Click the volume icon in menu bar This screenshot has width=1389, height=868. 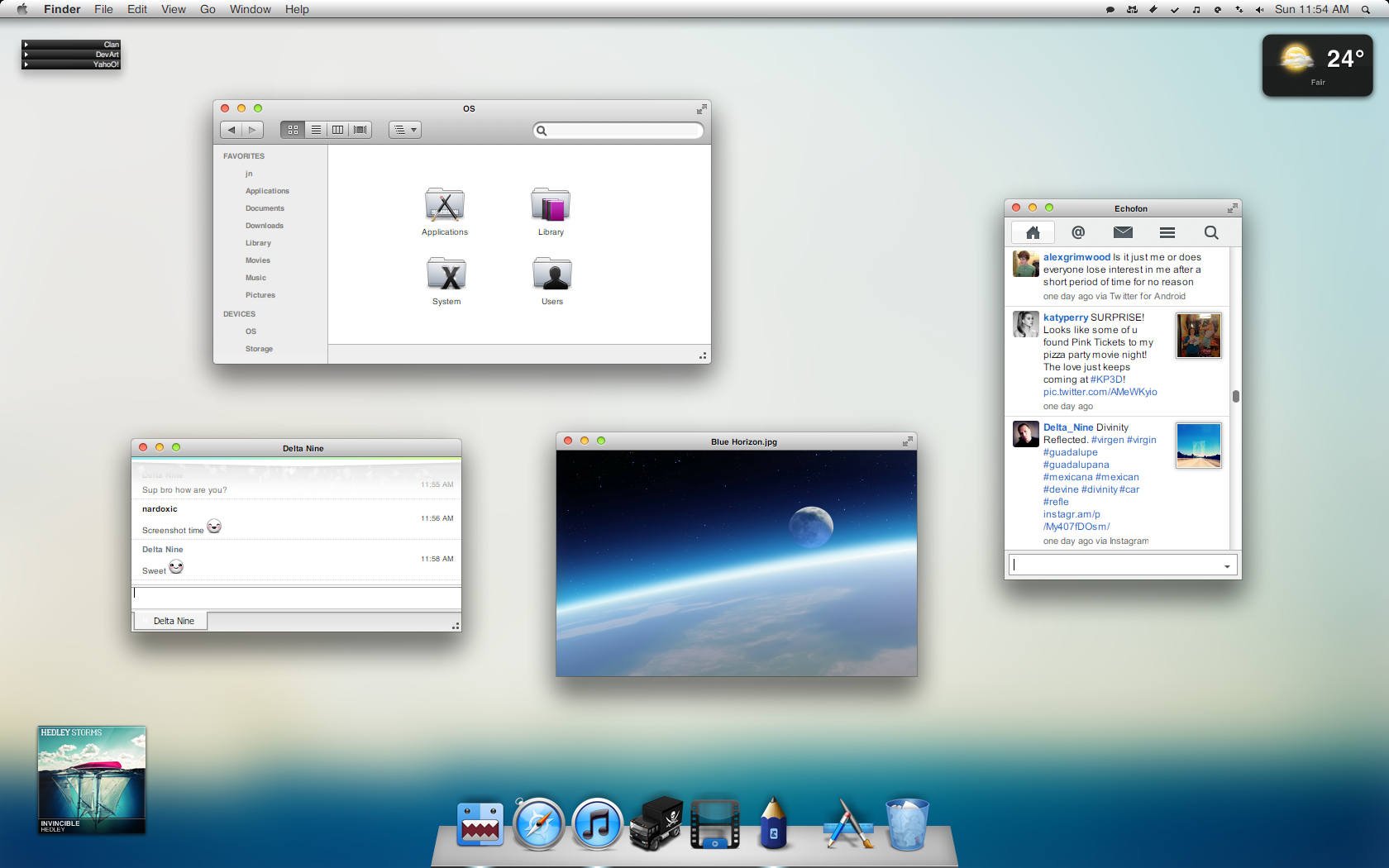pos(1259,10)
